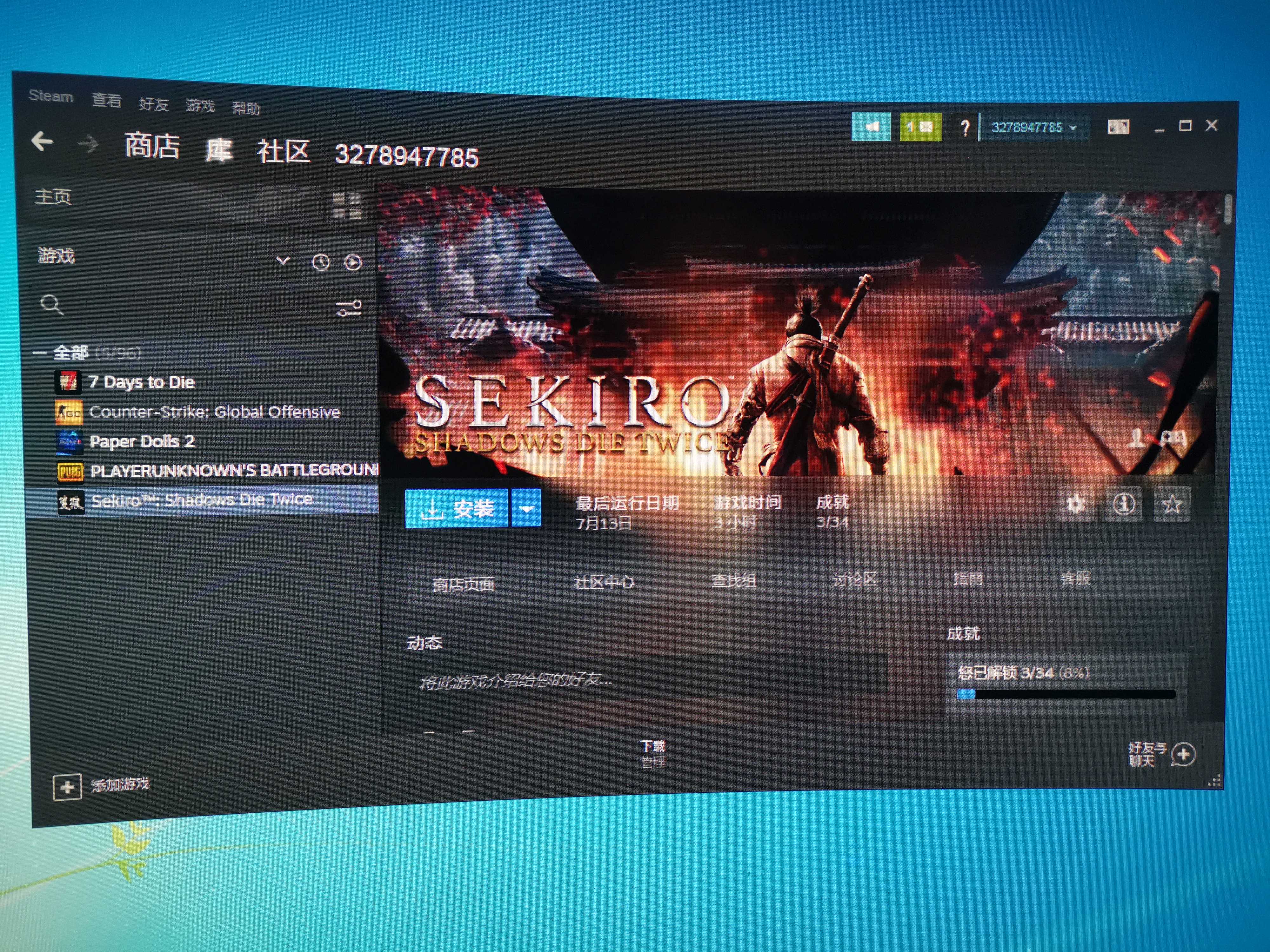Open advanced filter sliders icon
This screenshot has width=1270, height=952.
(349, 309)
